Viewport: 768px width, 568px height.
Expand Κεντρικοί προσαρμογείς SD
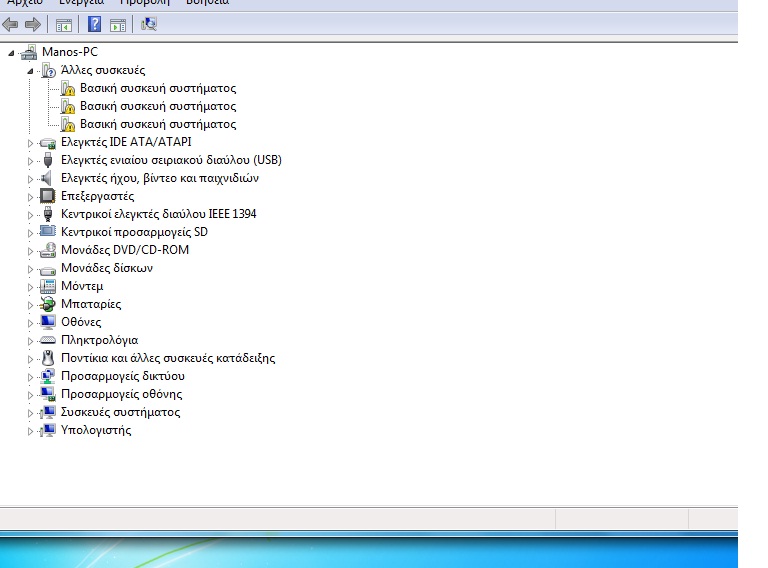point(30,233)
